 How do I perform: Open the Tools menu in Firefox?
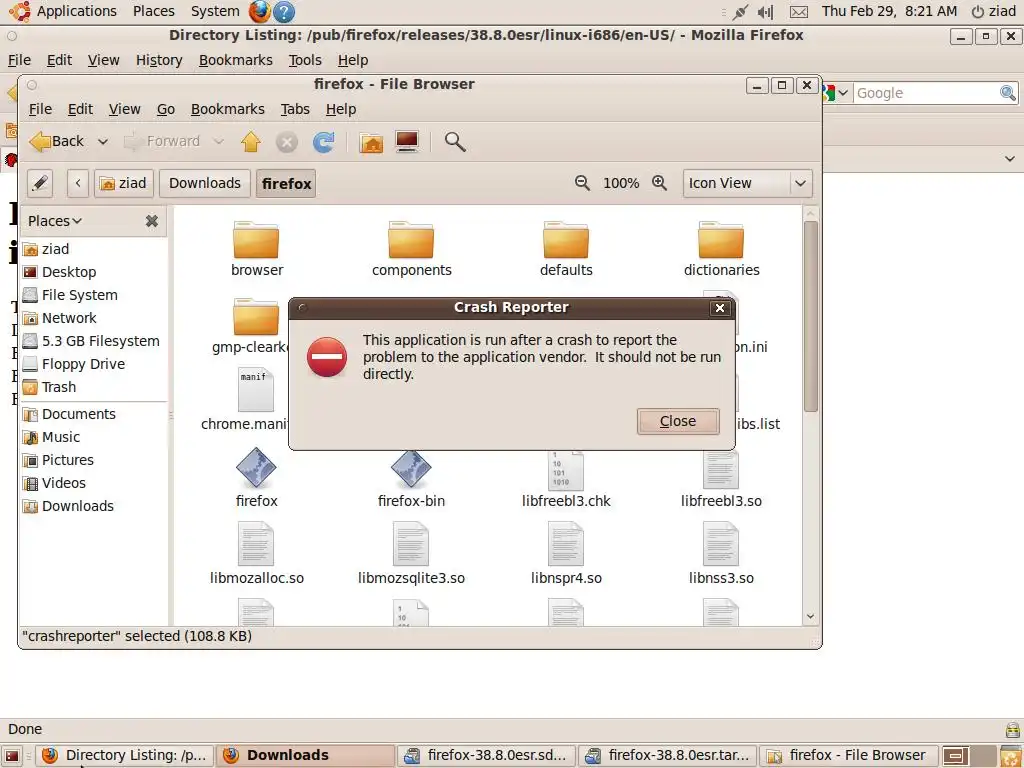tap(305, 60)
